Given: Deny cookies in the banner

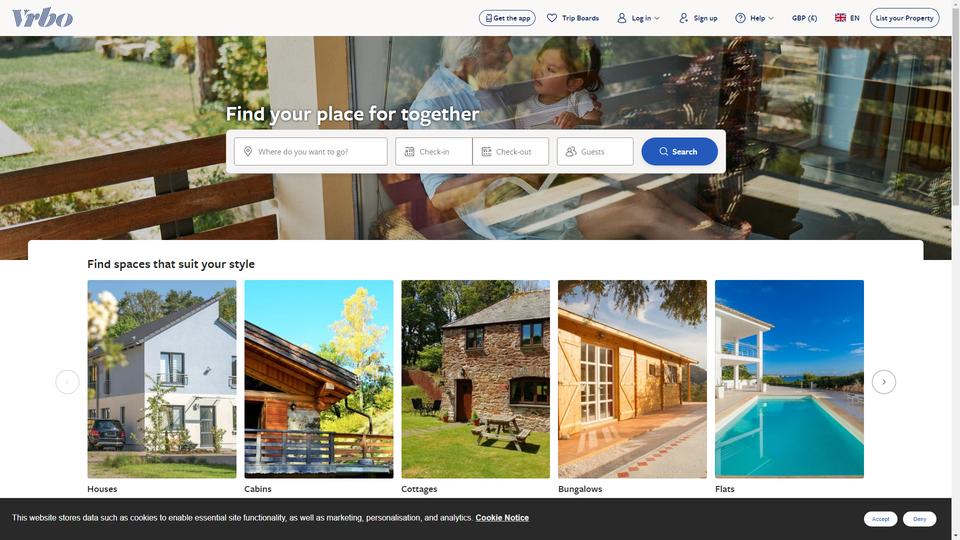Looking at the screenshot, I should (919, 519).
